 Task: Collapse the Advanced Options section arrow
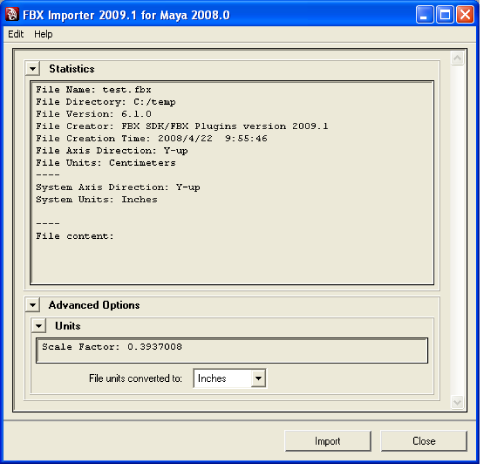[x=33, y=305]
